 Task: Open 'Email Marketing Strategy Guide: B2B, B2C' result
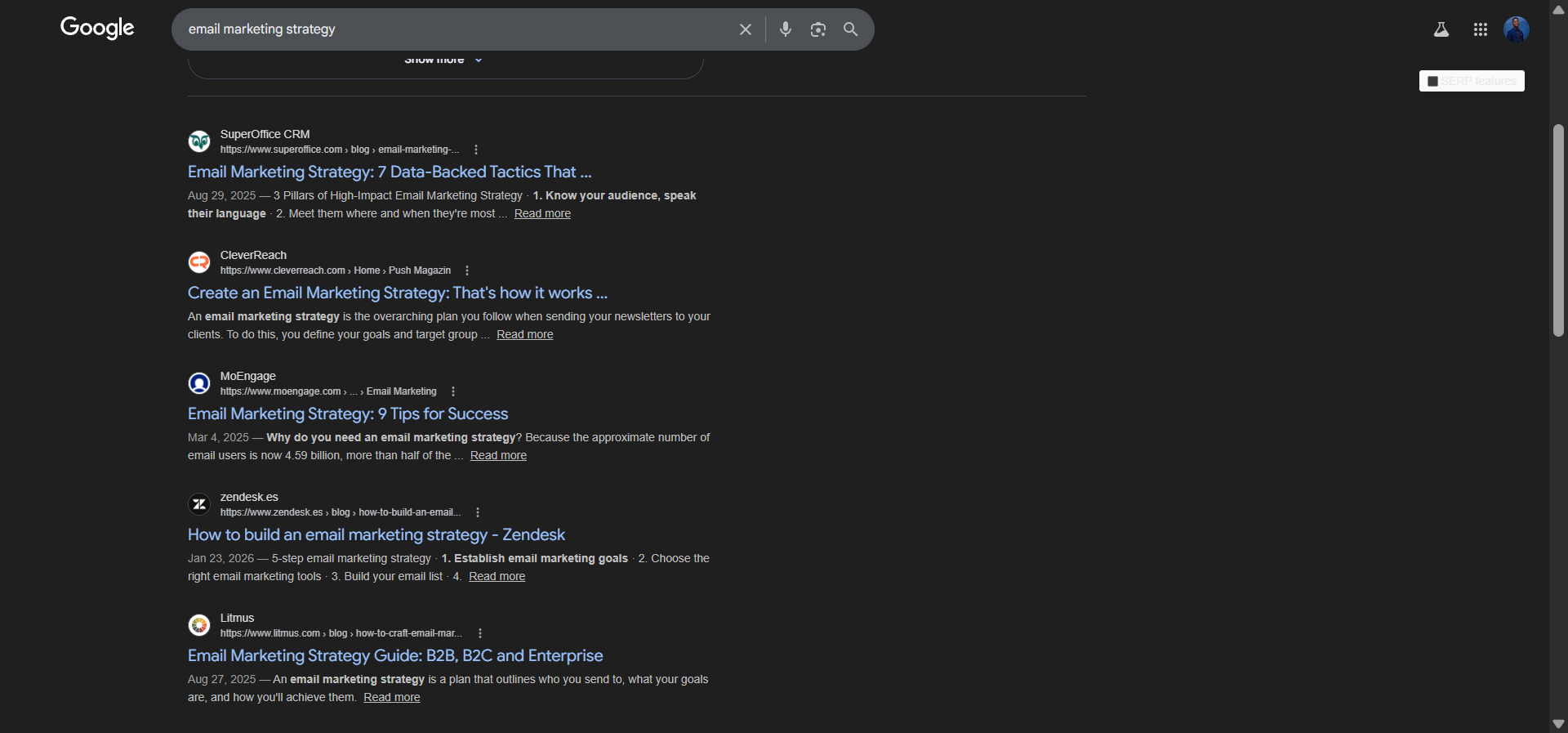click(x=395, y=655)
